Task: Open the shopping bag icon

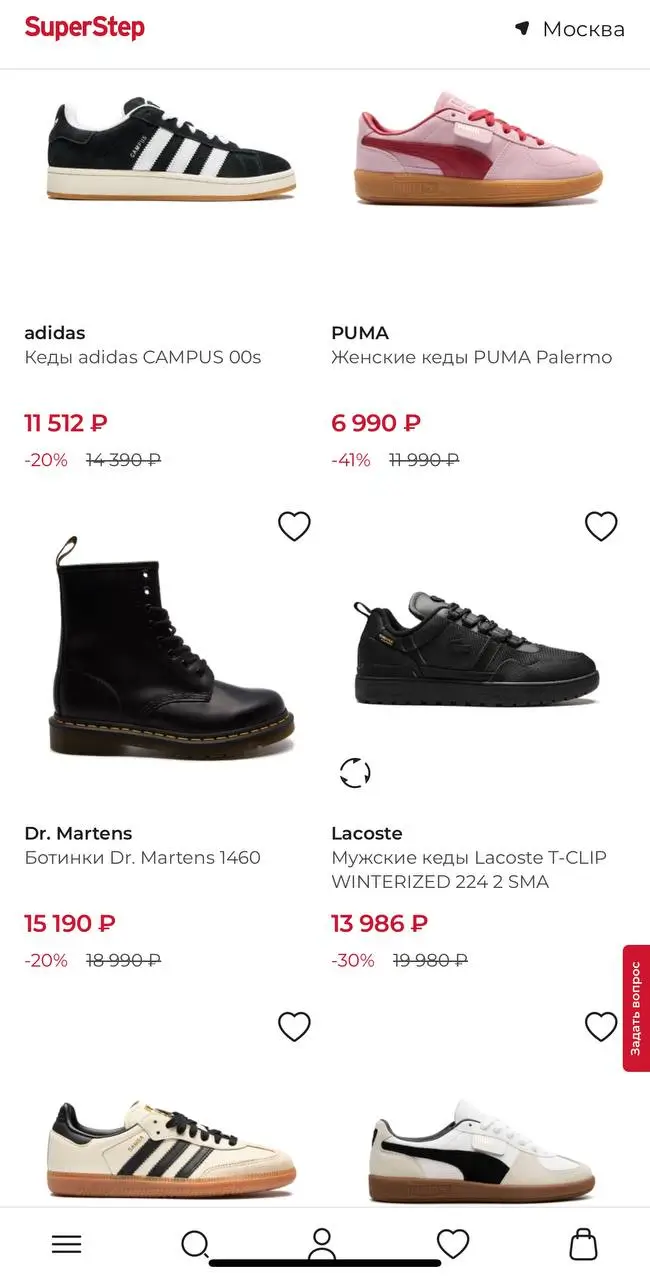Action: coord(583,1243)
